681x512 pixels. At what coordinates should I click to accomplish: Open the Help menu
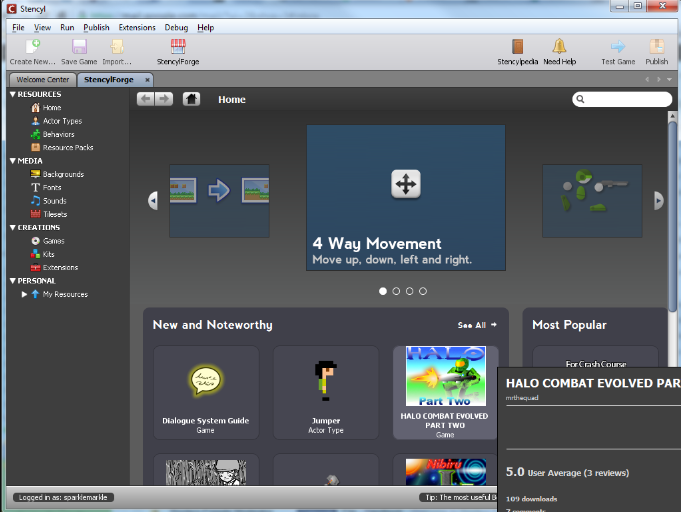pyautogui.click(x=205, y=27)
